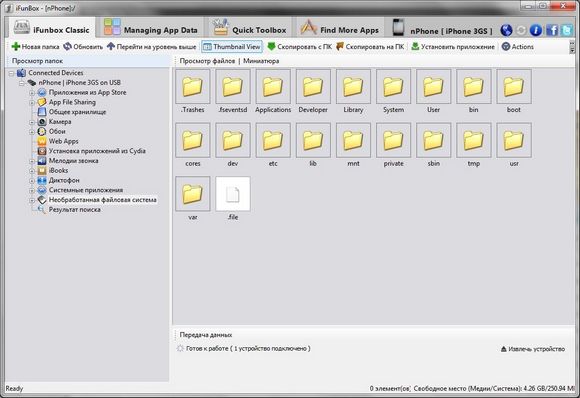This screenshot has height=398, width=580.
Task: Refresh the view using Обновить
Action: point(83,47)
